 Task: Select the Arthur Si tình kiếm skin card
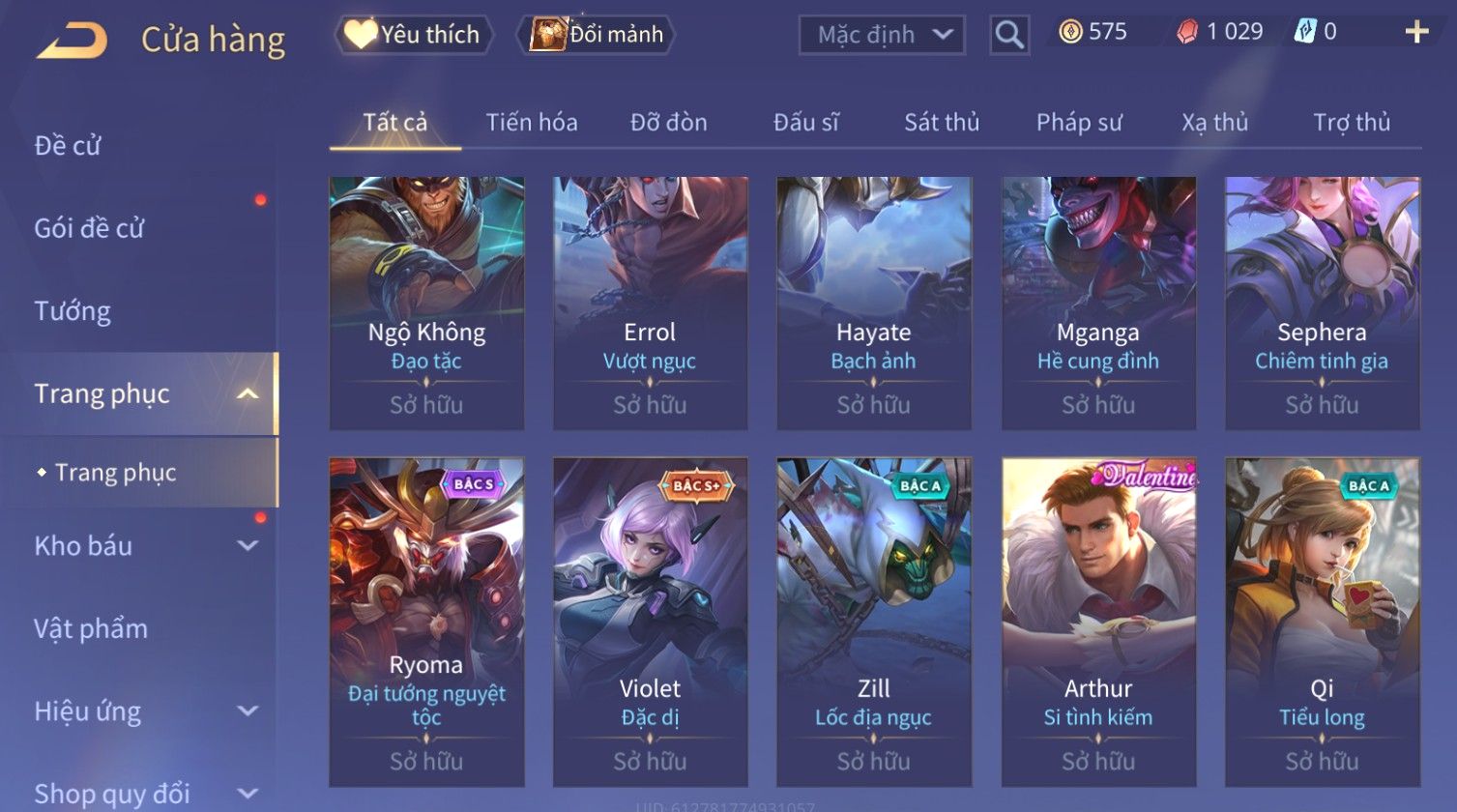pyautogui.click(x=1098, y=622)
